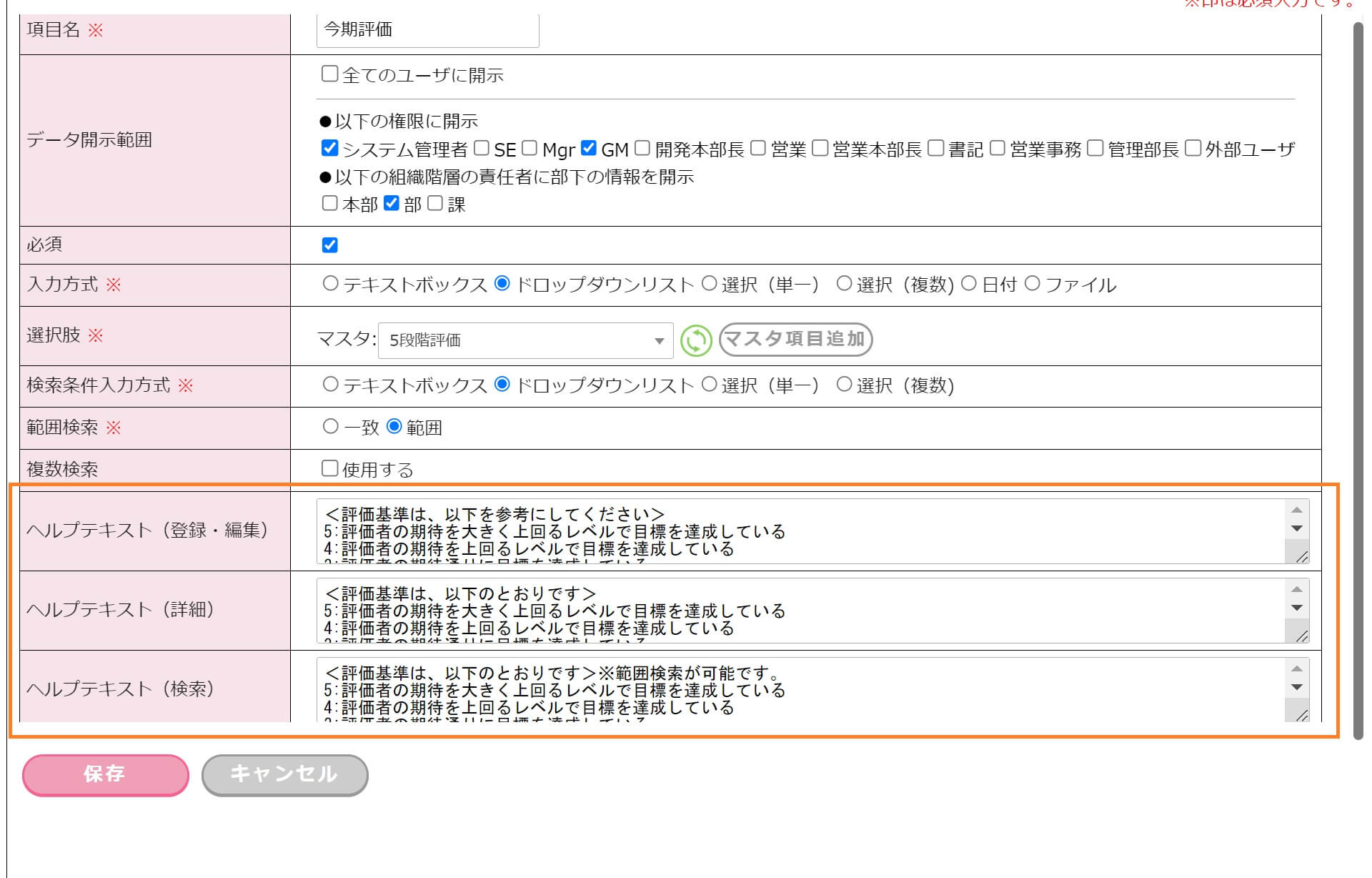The width and height of the screenshot is (1372, 878).
Task: Check the 外部ユーザ checkbox
Action: [1192, 148]
